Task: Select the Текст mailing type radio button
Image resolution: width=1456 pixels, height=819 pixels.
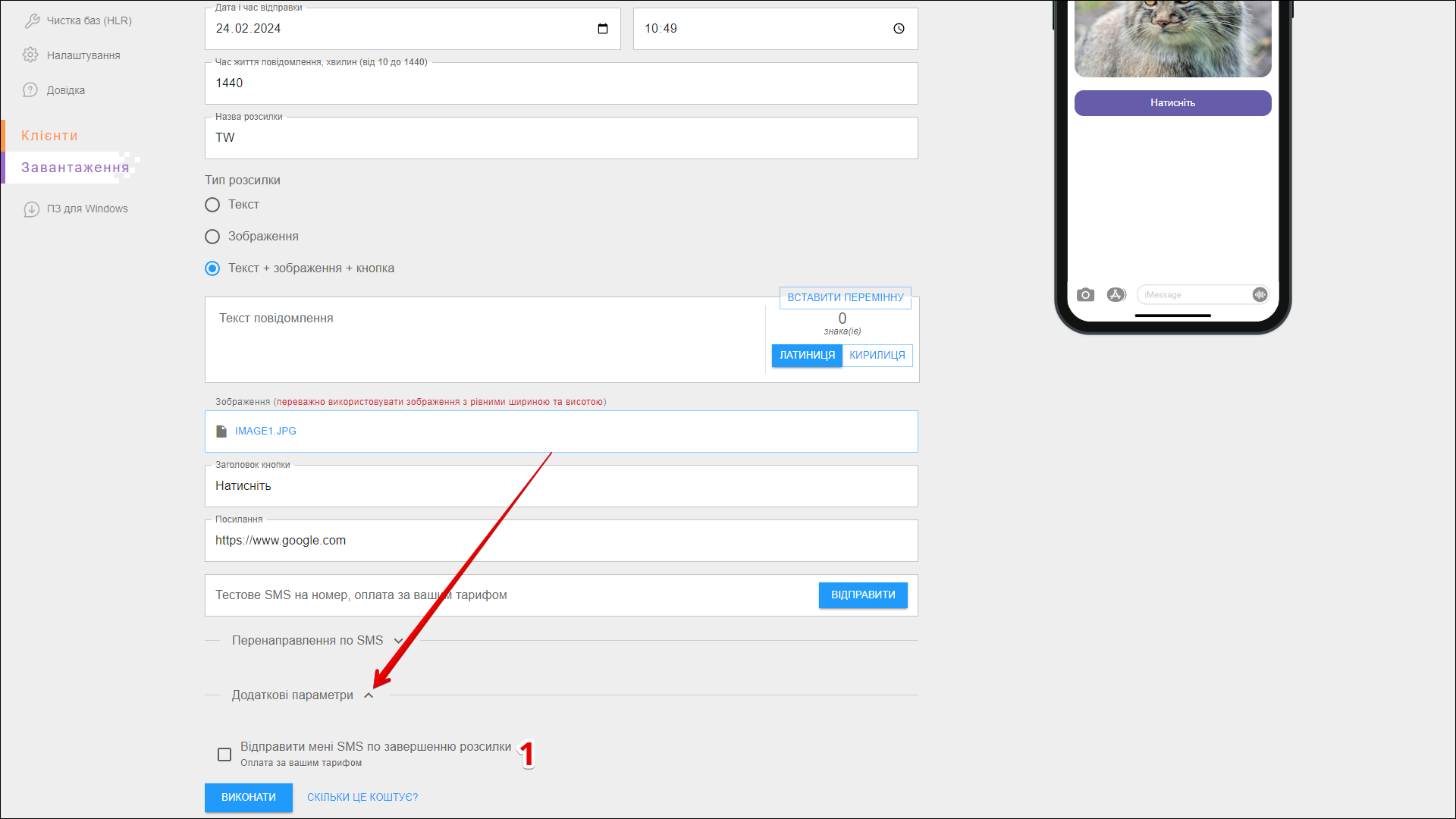Action: point(212,205)
